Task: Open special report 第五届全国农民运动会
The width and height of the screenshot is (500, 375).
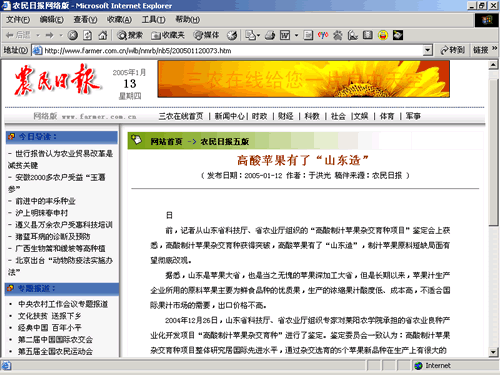Action: (55, 352)
